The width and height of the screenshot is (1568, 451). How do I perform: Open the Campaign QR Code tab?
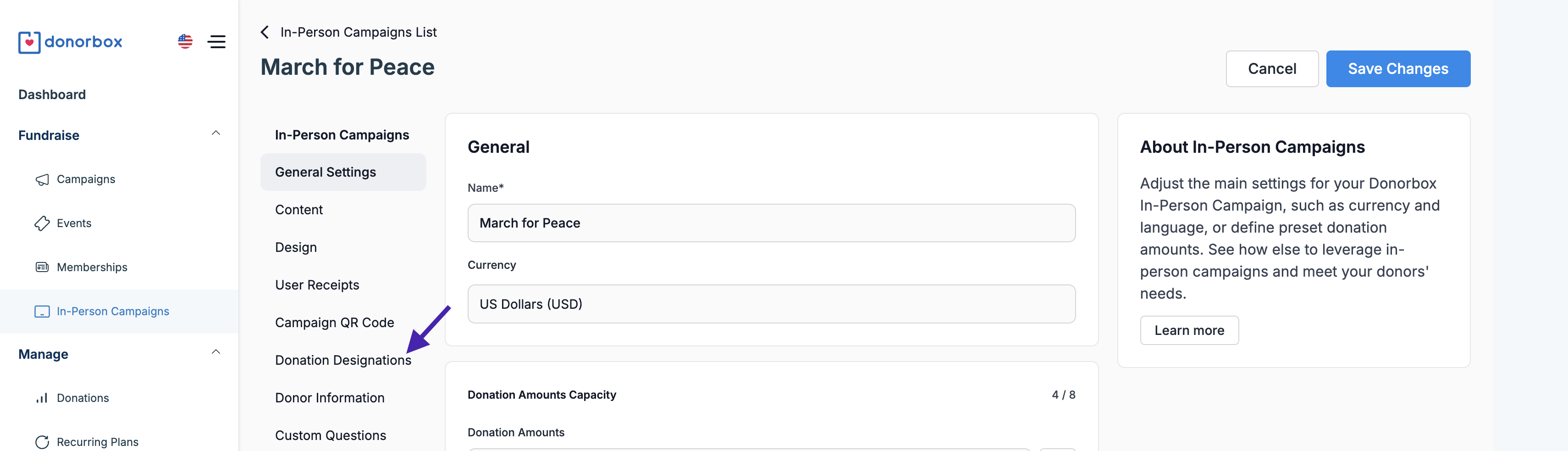coord(334,323)
